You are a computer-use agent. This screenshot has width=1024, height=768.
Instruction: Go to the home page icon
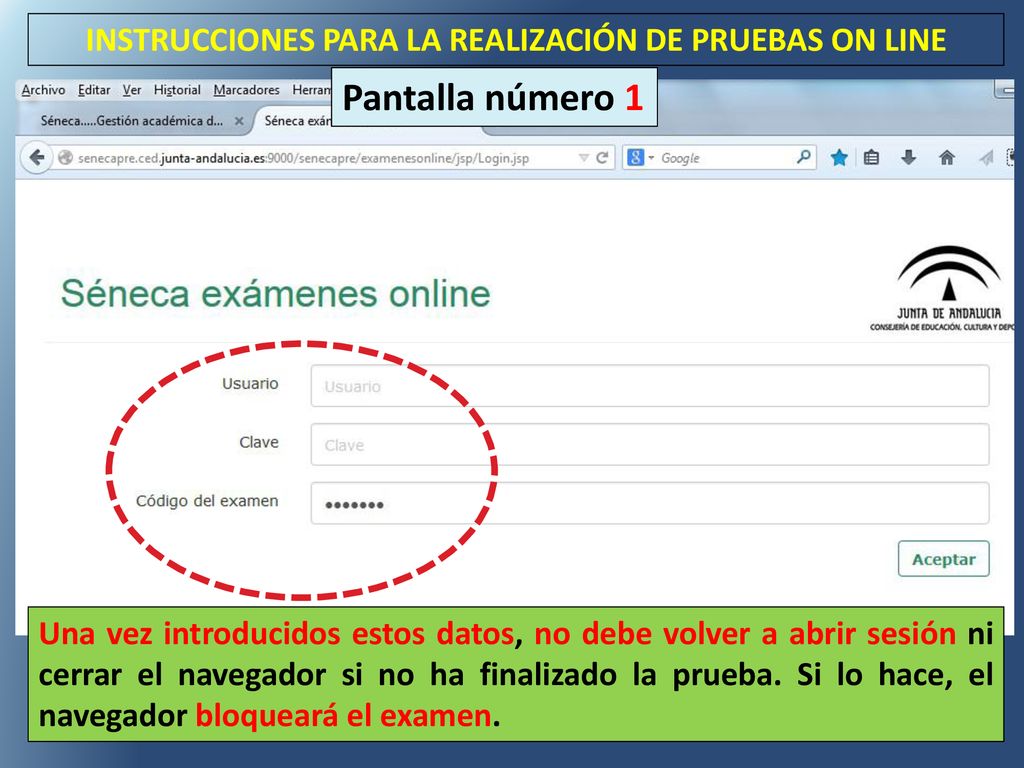[x=947, y=157]
